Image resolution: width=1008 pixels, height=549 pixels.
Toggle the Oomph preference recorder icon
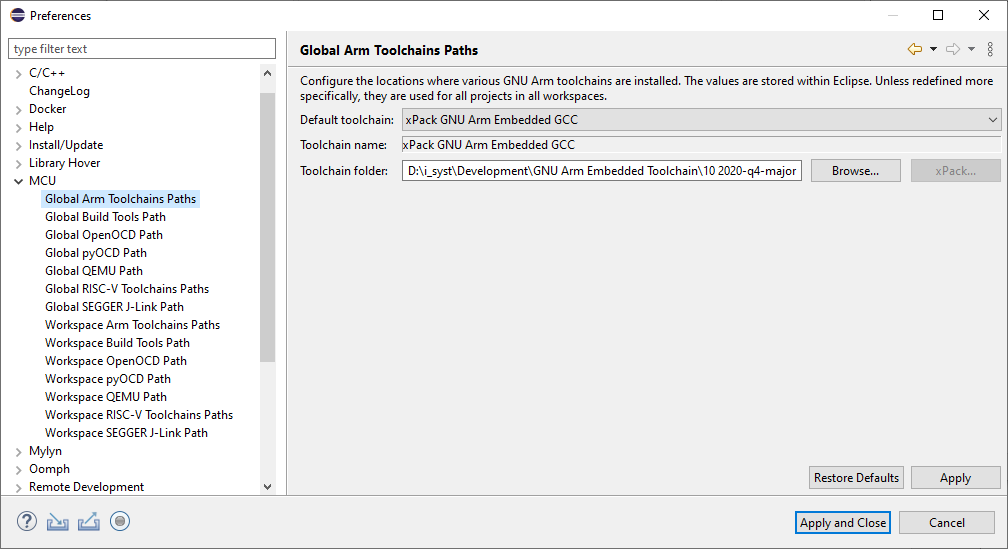tap(120, 521)
